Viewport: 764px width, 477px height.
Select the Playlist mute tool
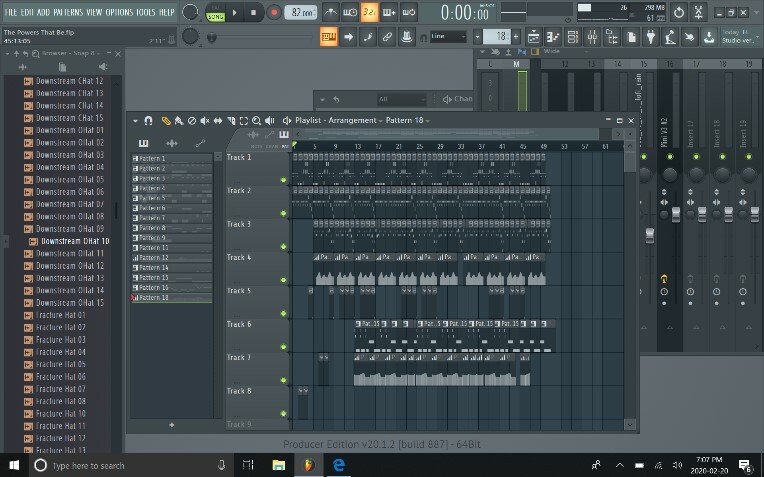pyautogui.click(x=205, y=120)
